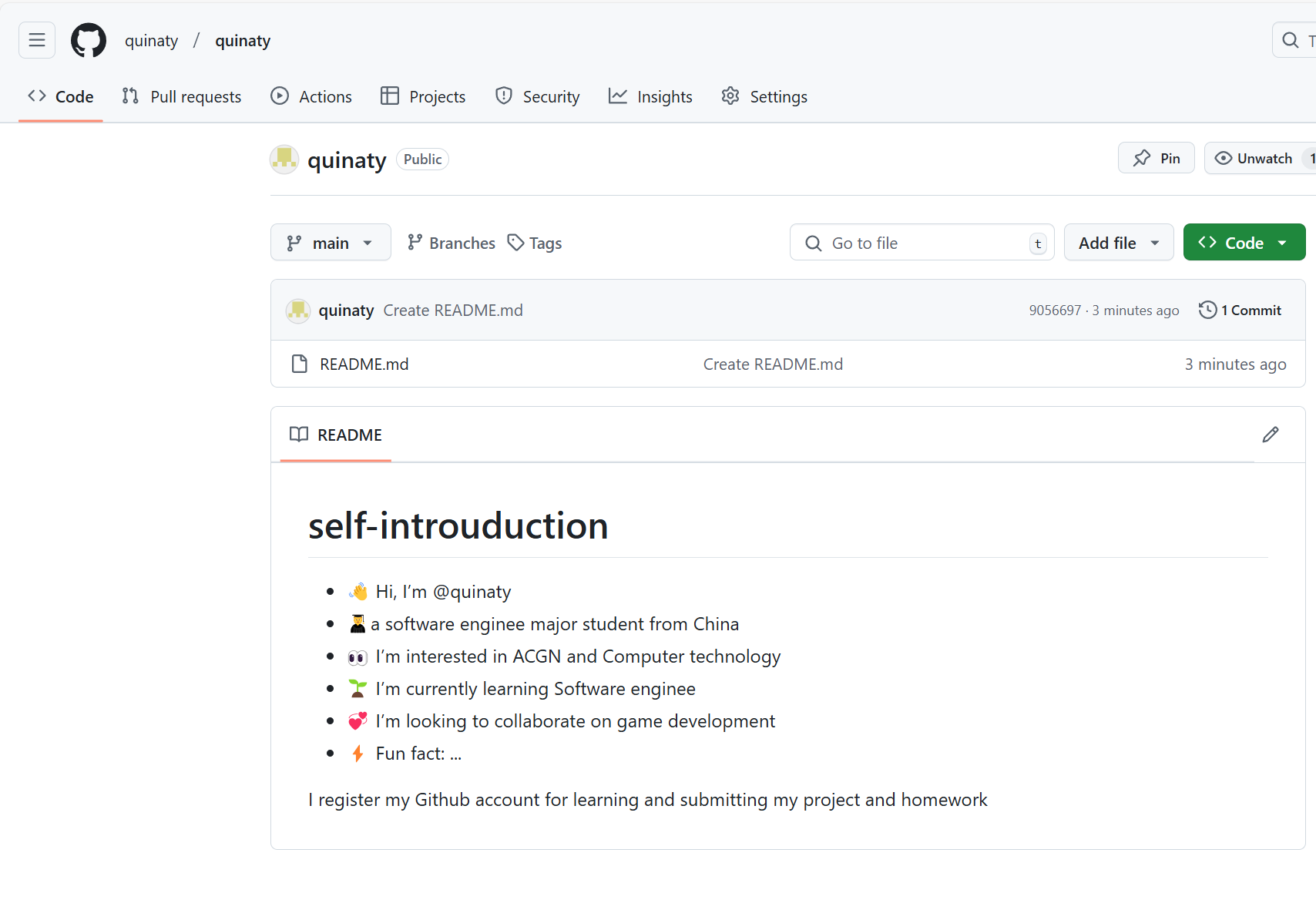Image resolution: width=1316 pixels, height=920 pixels.
Task: Unwatch the quinaty repository
Action: (1254, 158)
